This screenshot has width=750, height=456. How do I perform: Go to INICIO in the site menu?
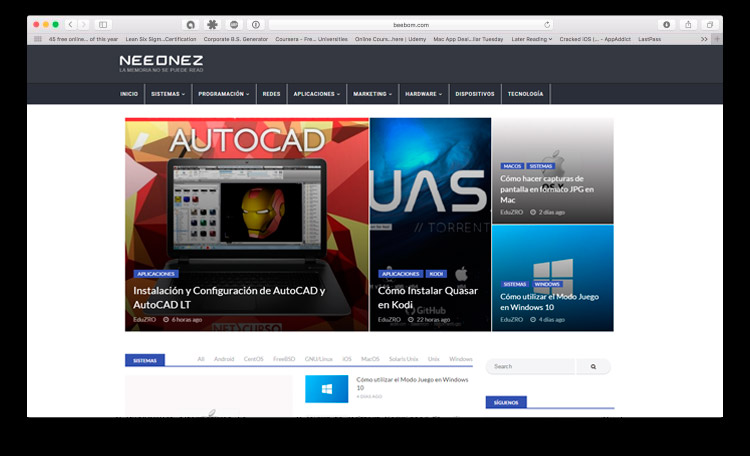(x=129, y=94)
